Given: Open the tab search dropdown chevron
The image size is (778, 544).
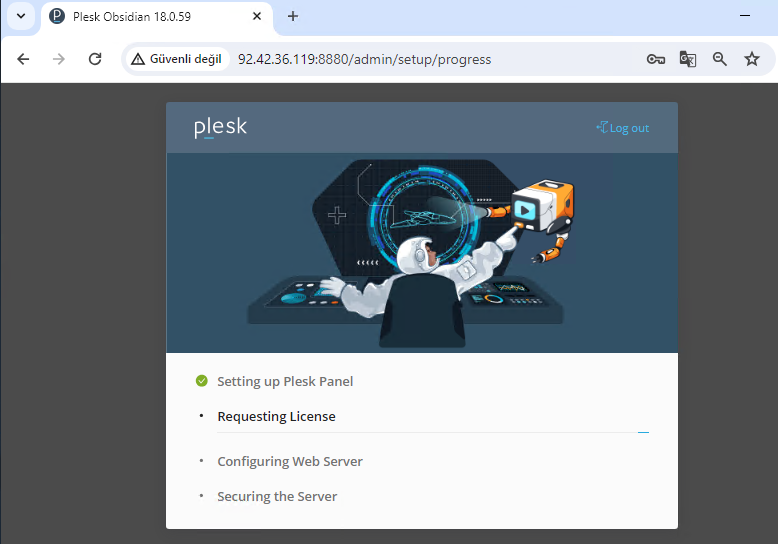Looking at the screenshot, I should pos(21,16).
